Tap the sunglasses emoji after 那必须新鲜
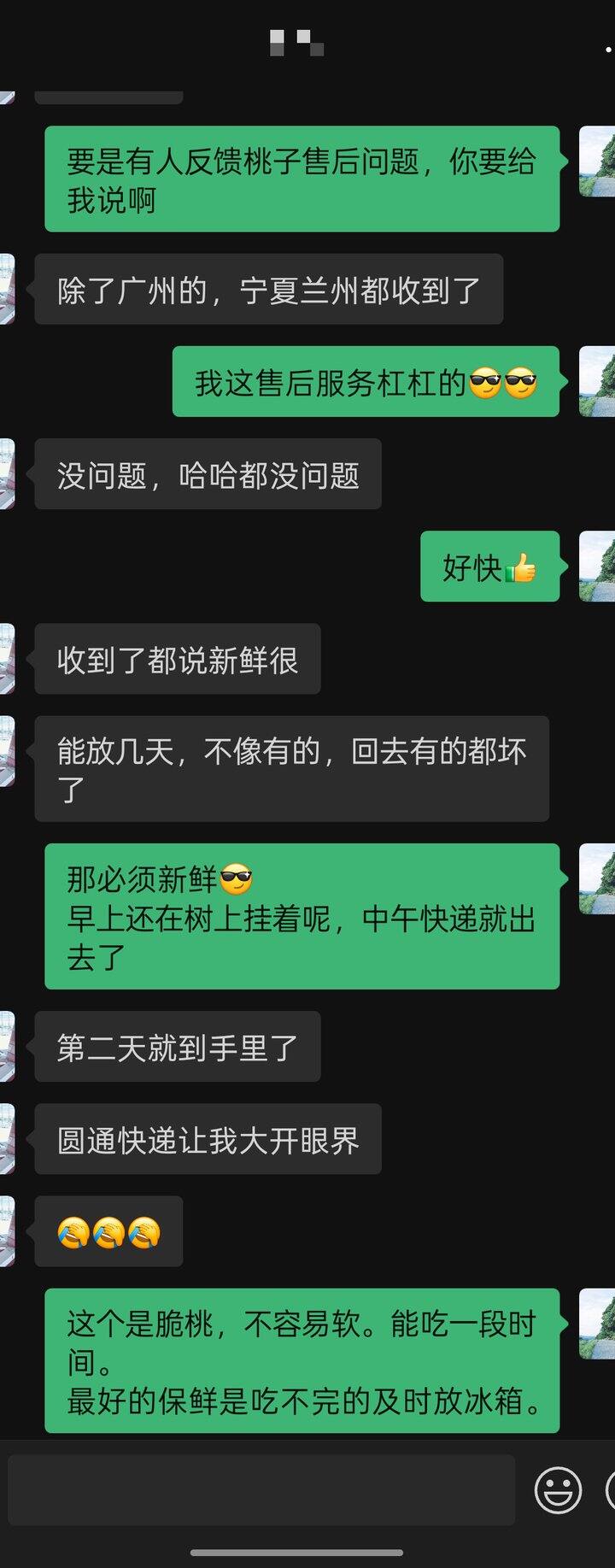 pos(237,879)
